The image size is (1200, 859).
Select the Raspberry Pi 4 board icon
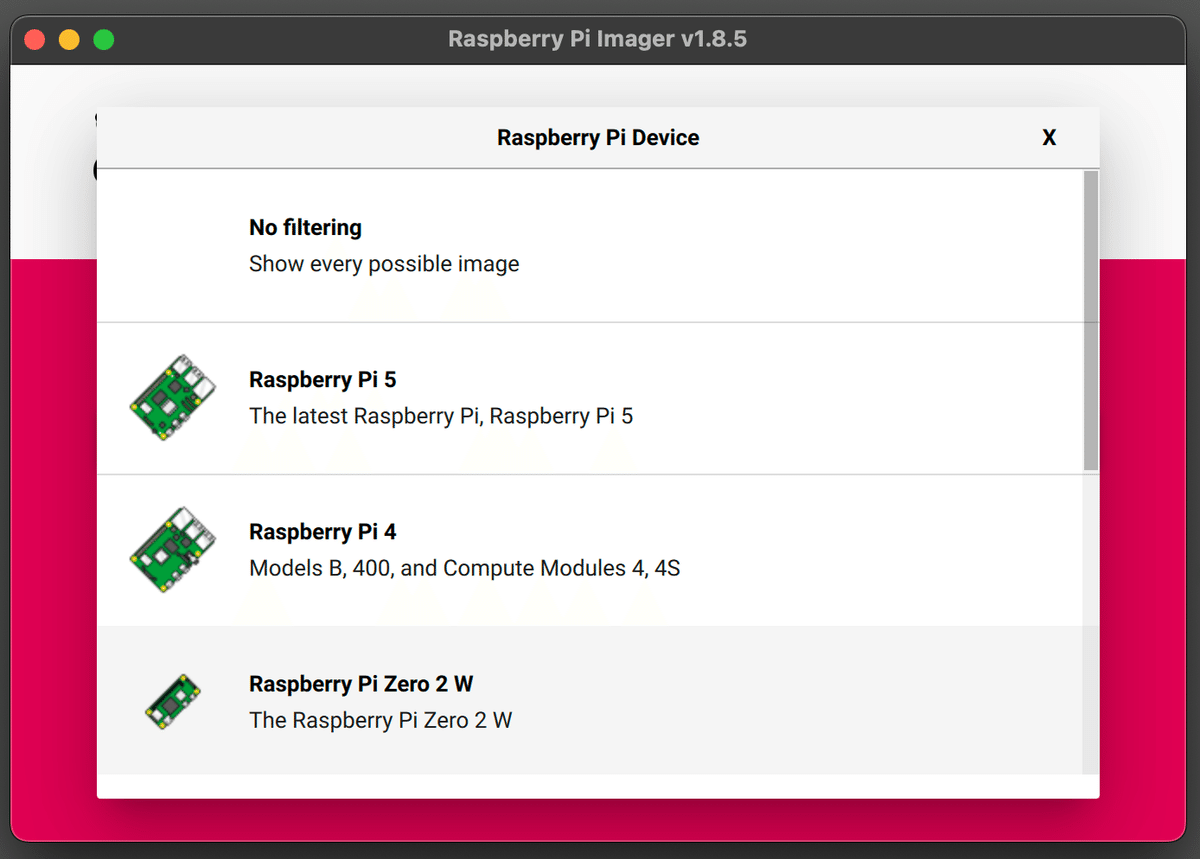(173, 550)
